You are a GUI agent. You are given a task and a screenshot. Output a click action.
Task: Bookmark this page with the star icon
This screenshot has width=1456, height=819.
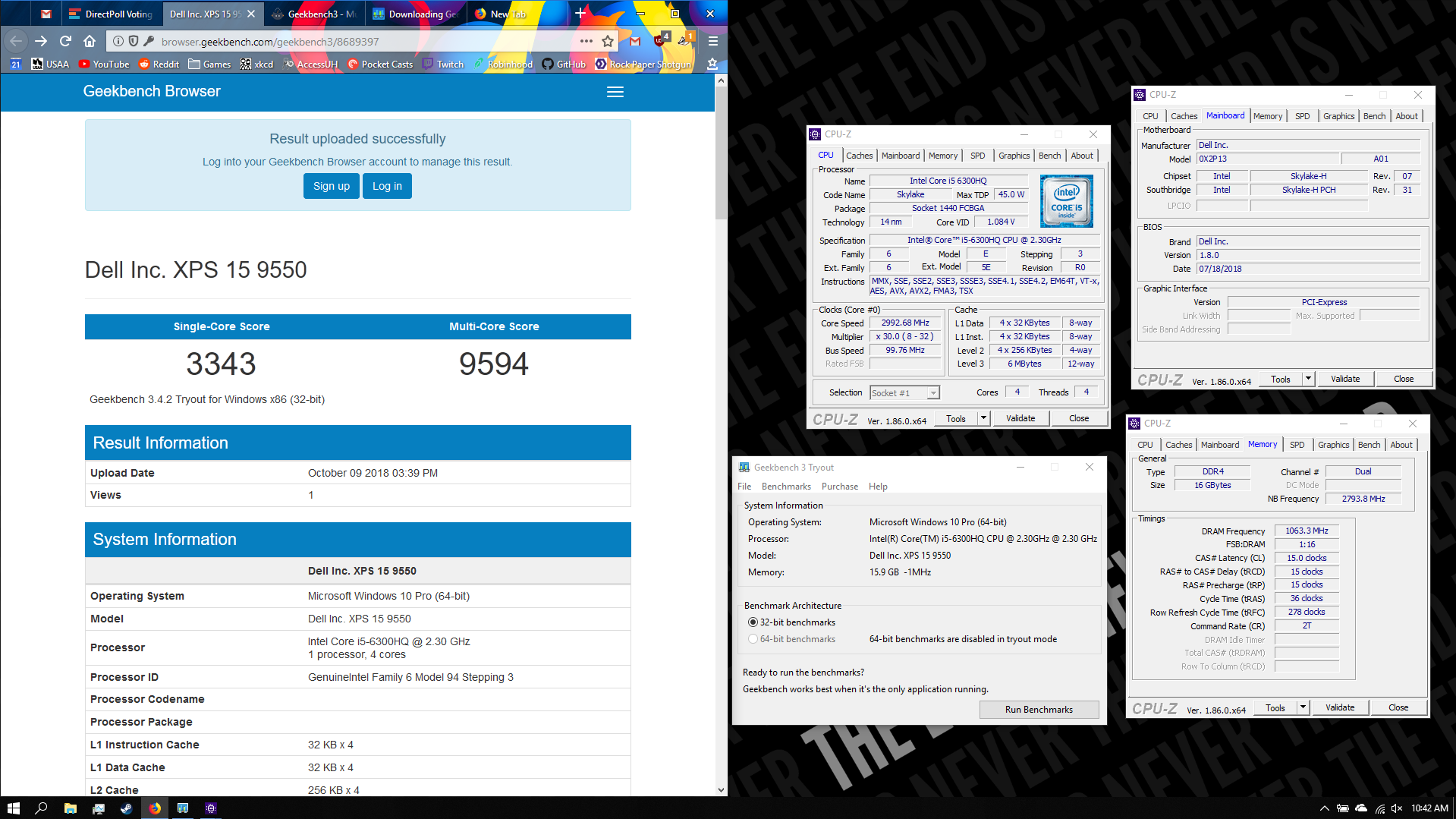coord(608,41)
